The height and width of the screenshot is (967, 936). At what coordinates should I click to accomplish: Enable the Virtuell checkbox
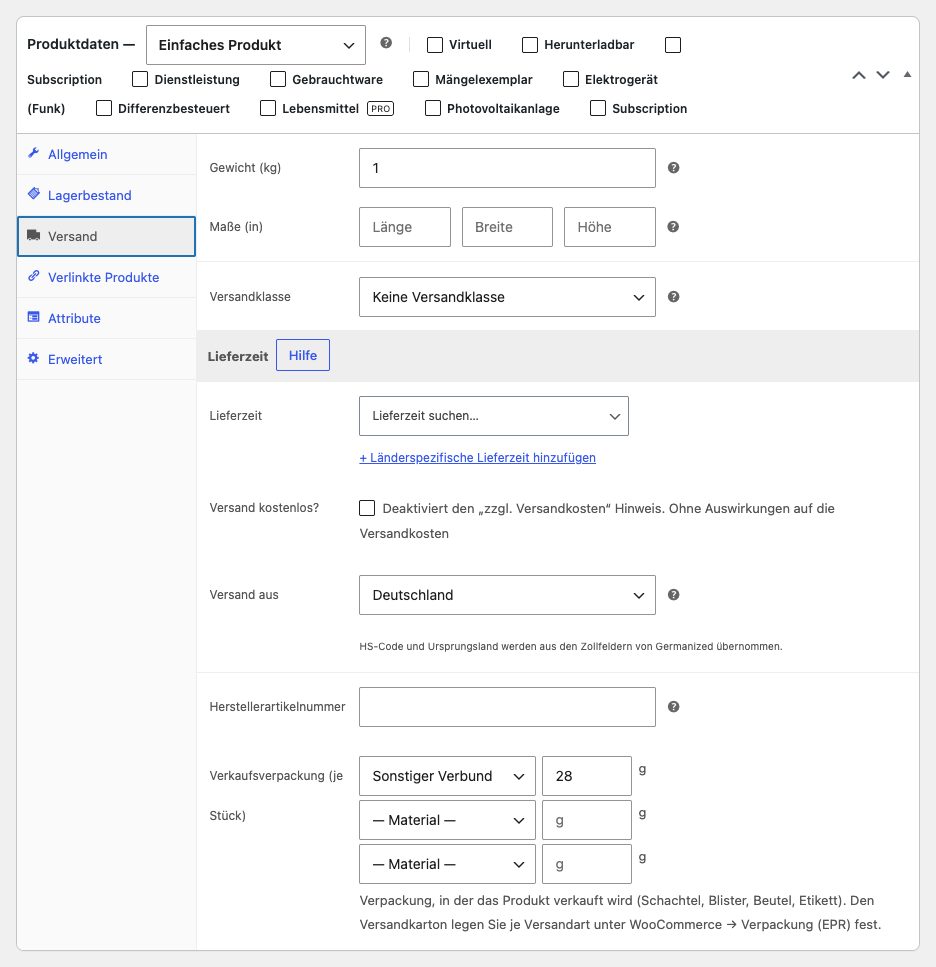tap(435, 45)
